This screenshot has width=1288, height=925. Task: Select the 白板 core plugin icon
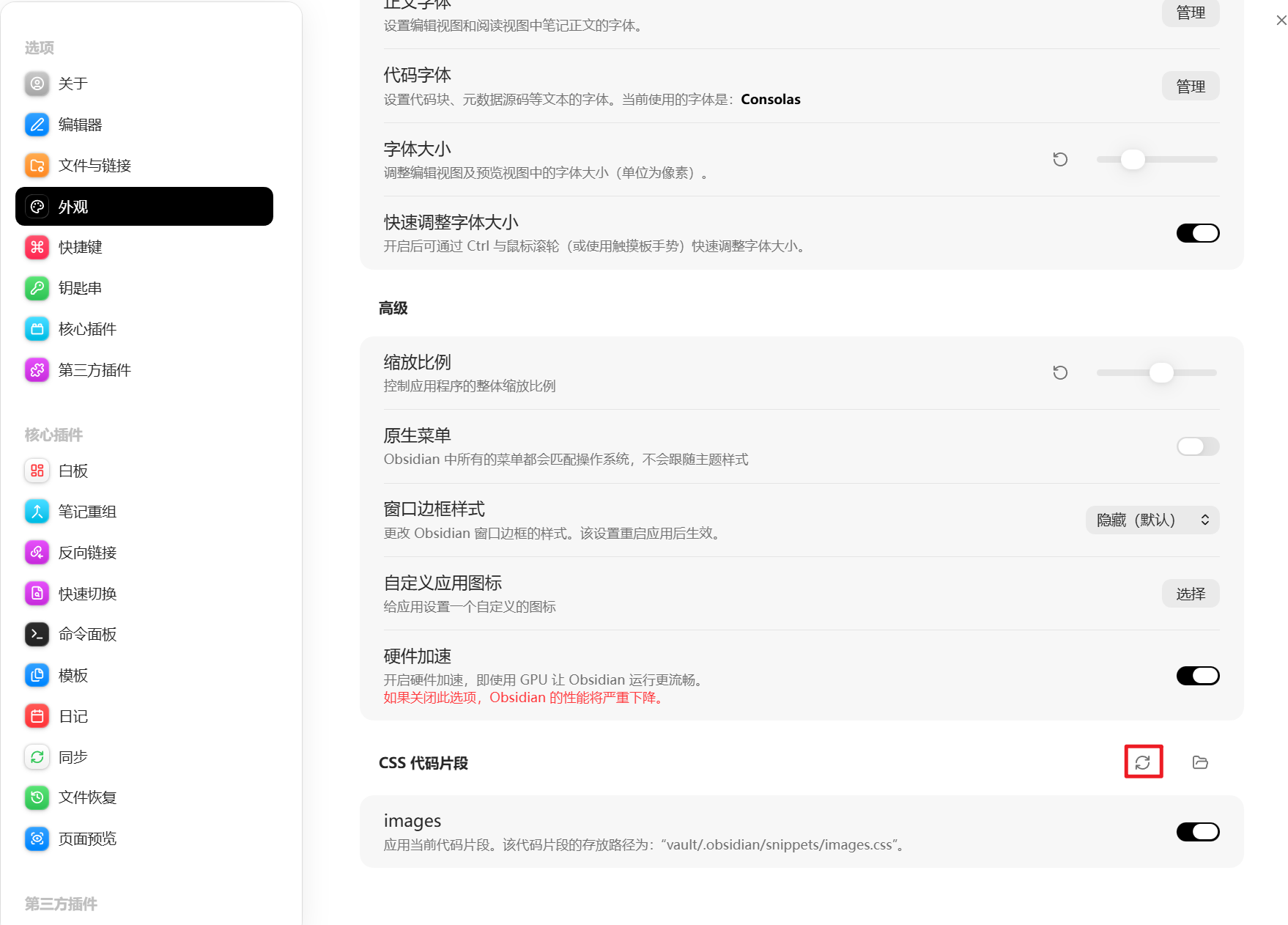37,471
